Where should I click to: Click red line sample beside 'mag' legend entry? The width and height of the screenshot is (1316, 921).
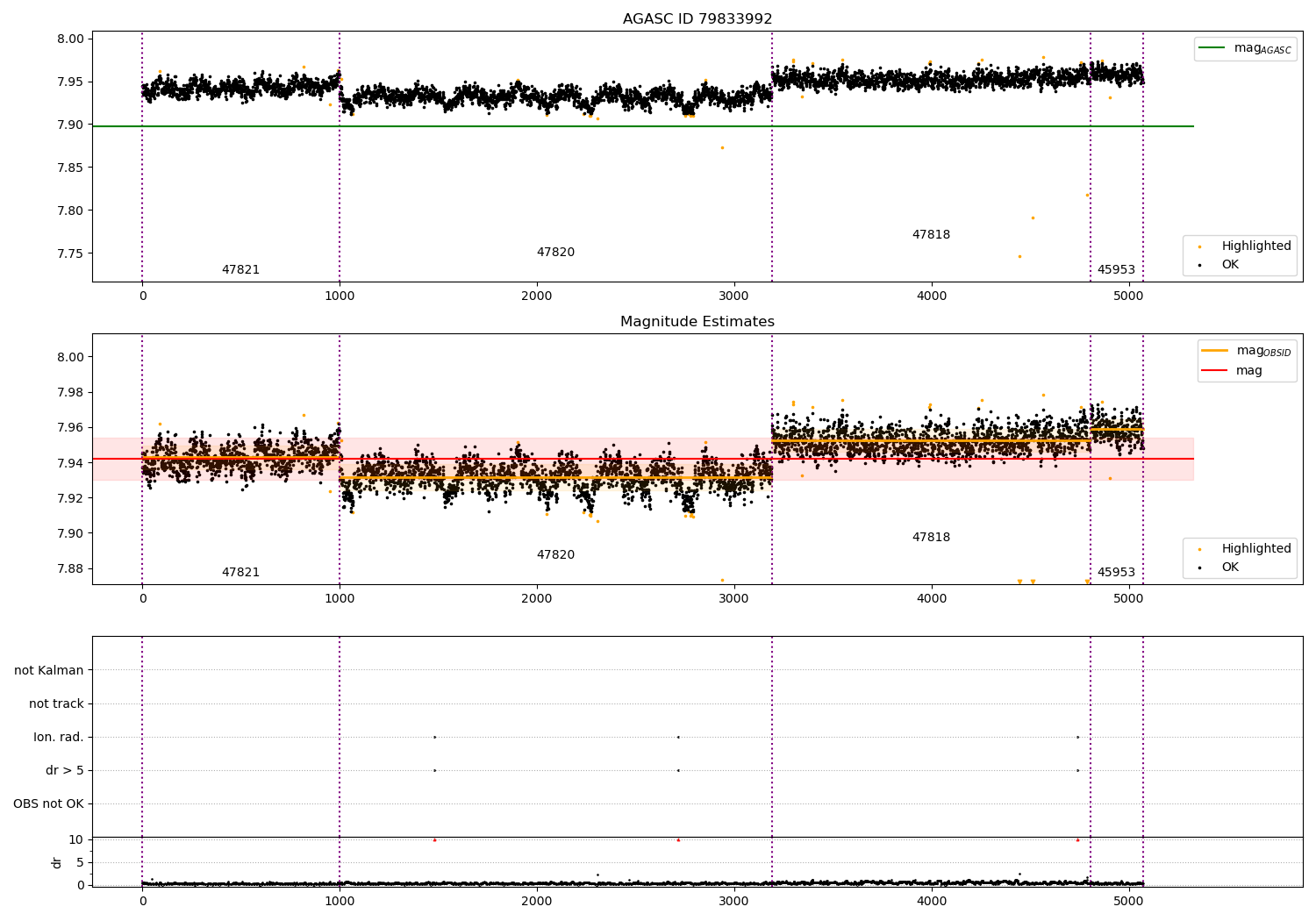click(x=1214, y=370)
